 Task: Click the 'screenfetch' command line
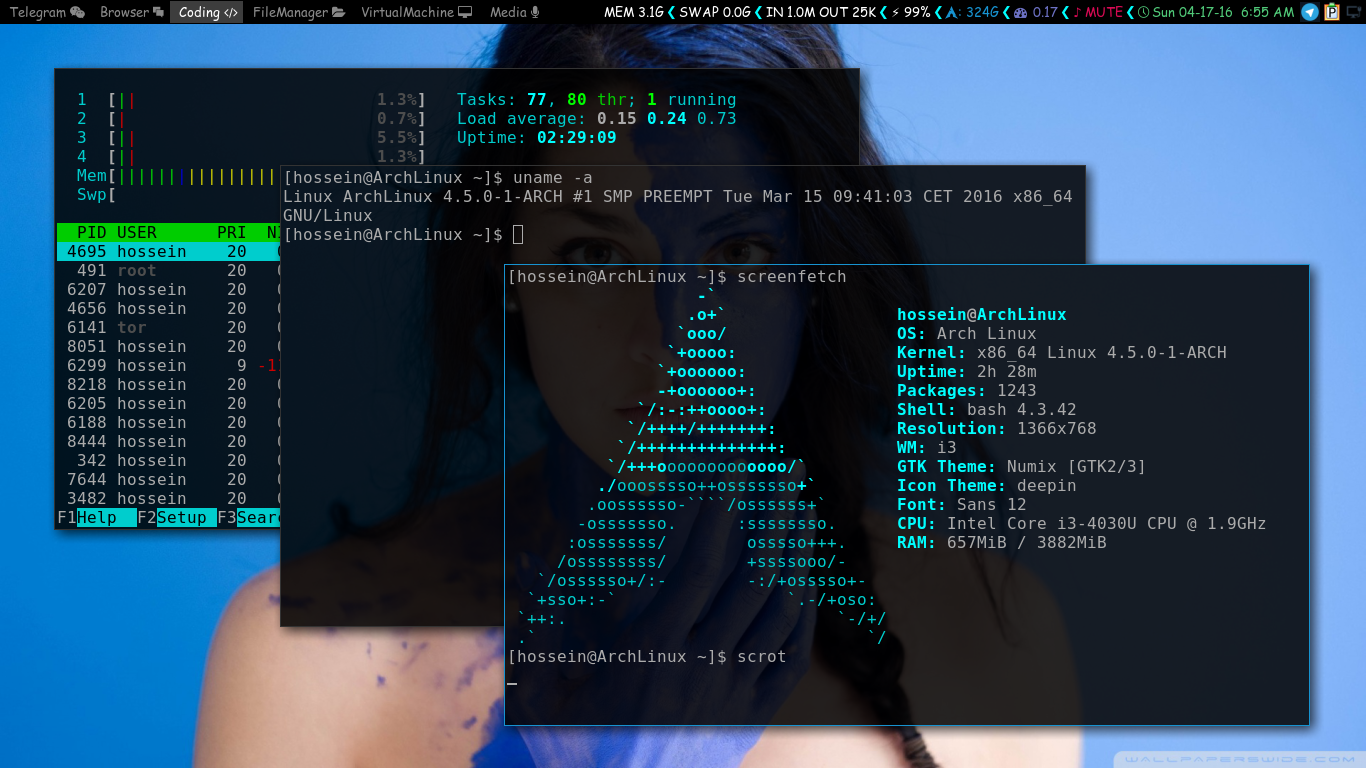677,277
